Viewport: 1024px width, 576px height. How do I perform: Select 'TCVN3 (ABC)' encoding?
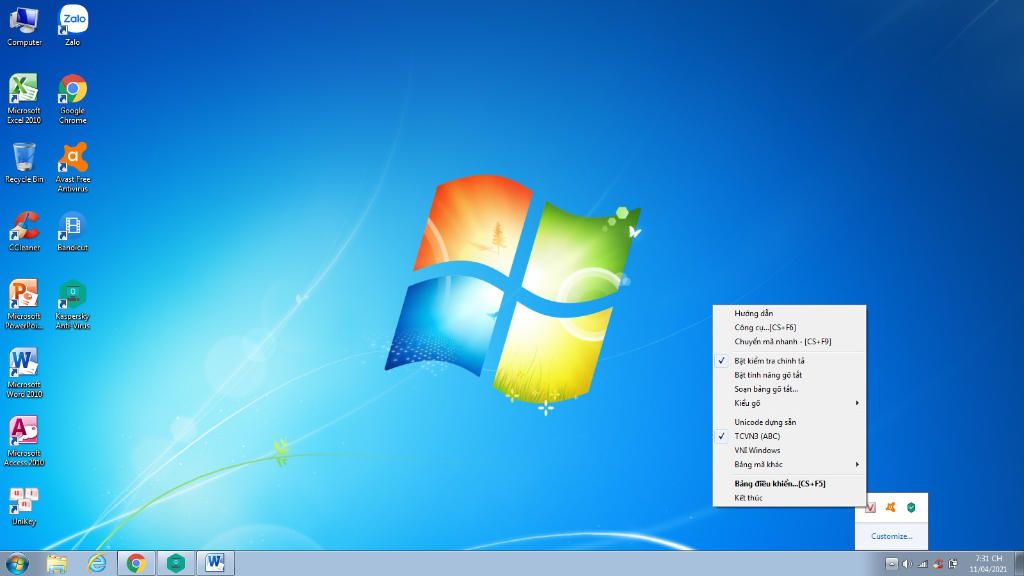[x=790, y=436]
